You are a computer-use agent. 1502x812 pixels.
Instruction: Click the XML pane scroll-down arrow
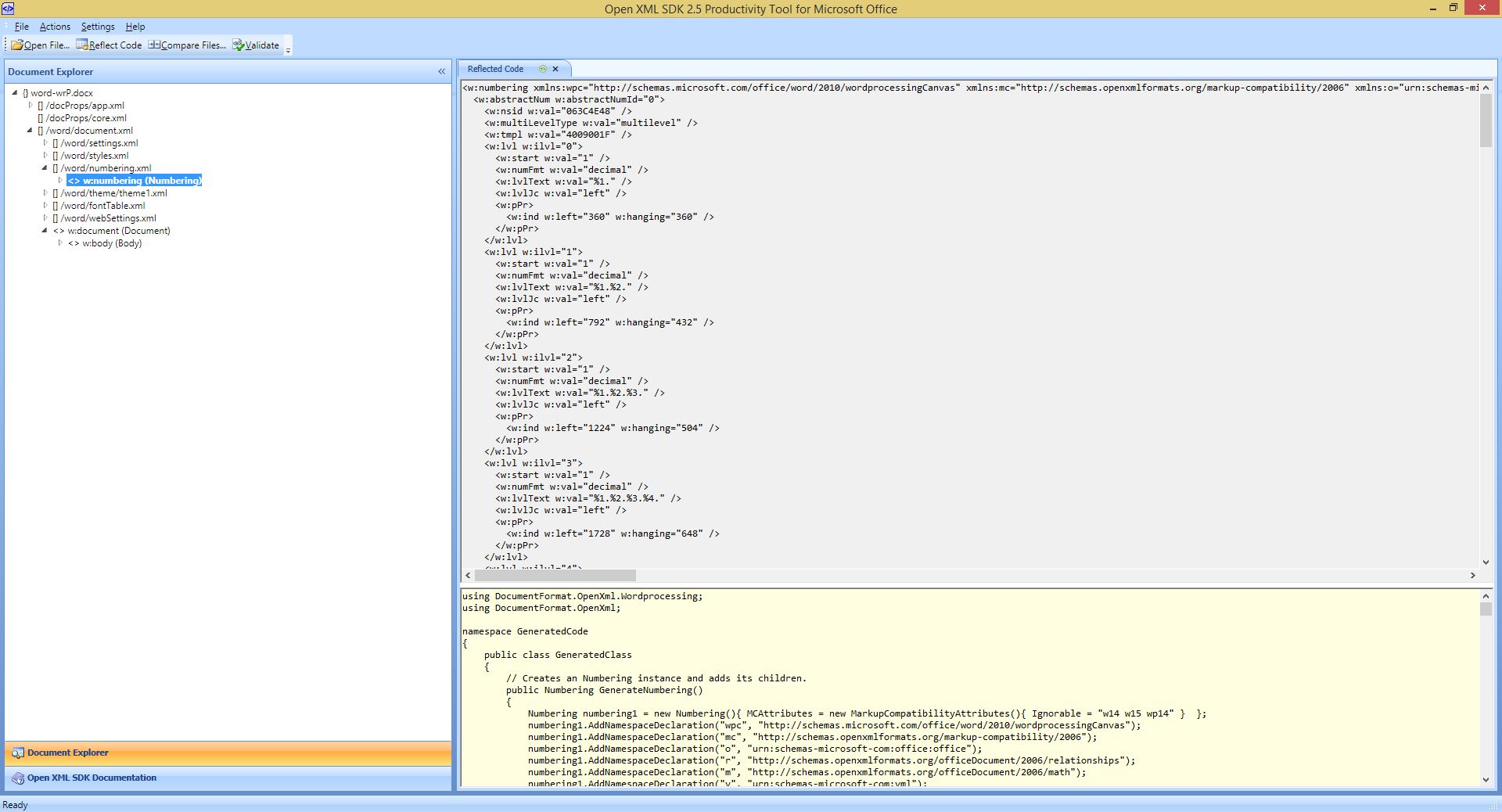pos(1486,562)
